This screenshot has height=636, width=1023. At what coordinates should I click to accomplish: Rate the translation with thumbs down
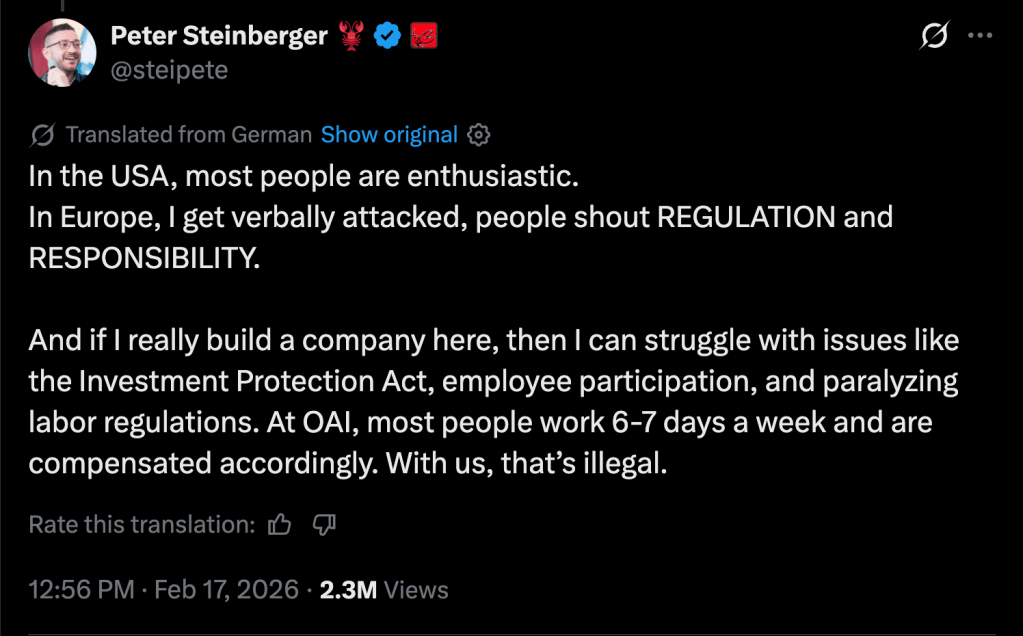[323, 524]
